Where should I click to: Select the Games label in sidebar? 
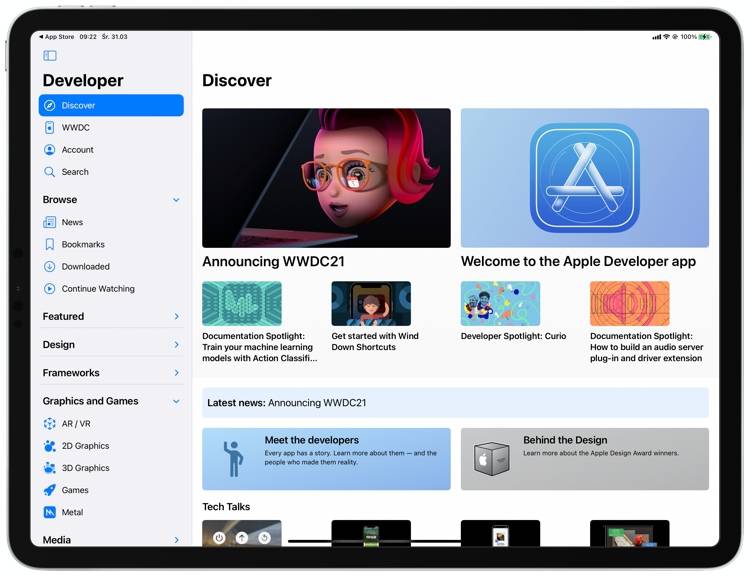tap(75, 490)
